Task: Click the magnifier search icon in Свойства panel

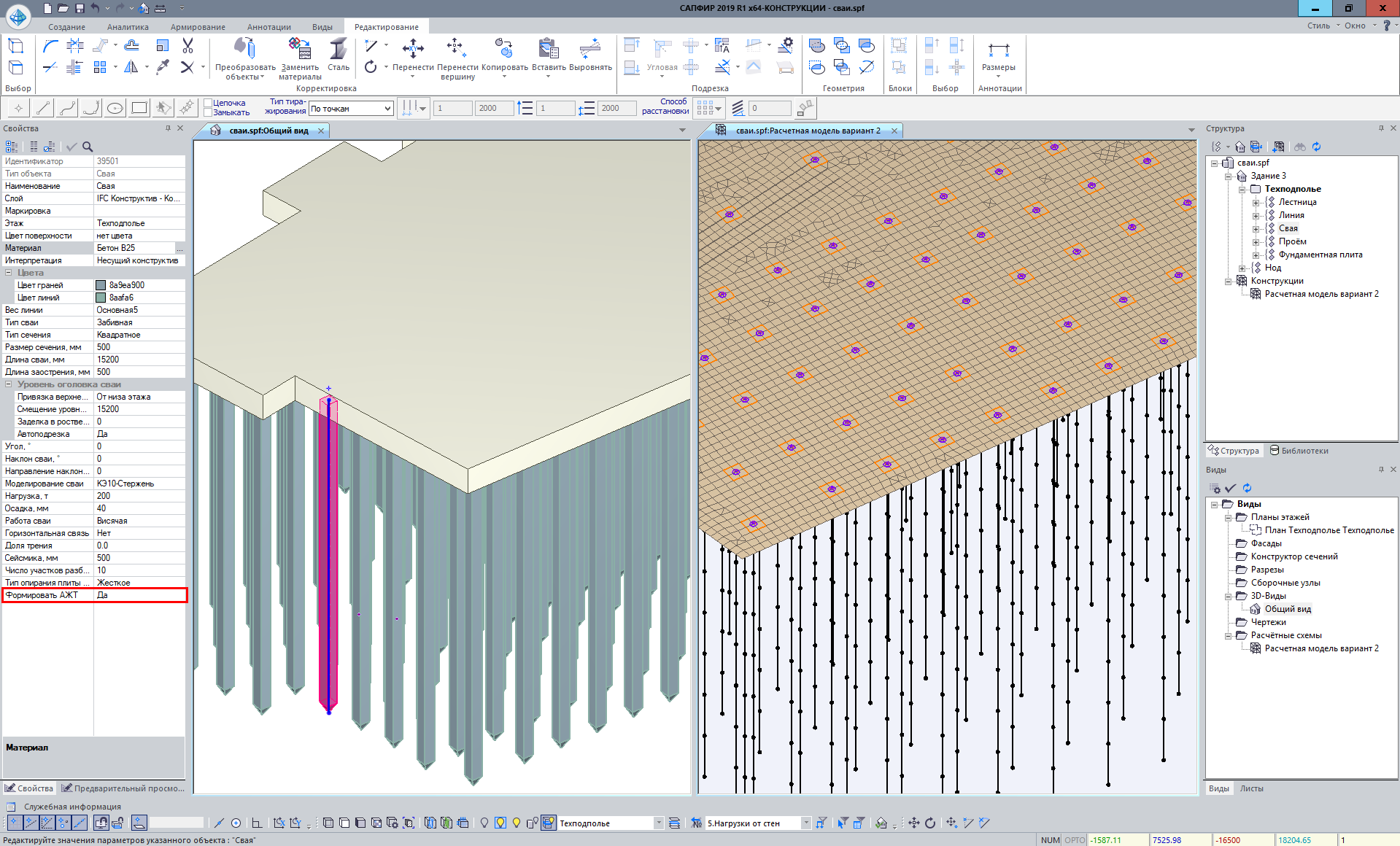Action: click(88, 147)
